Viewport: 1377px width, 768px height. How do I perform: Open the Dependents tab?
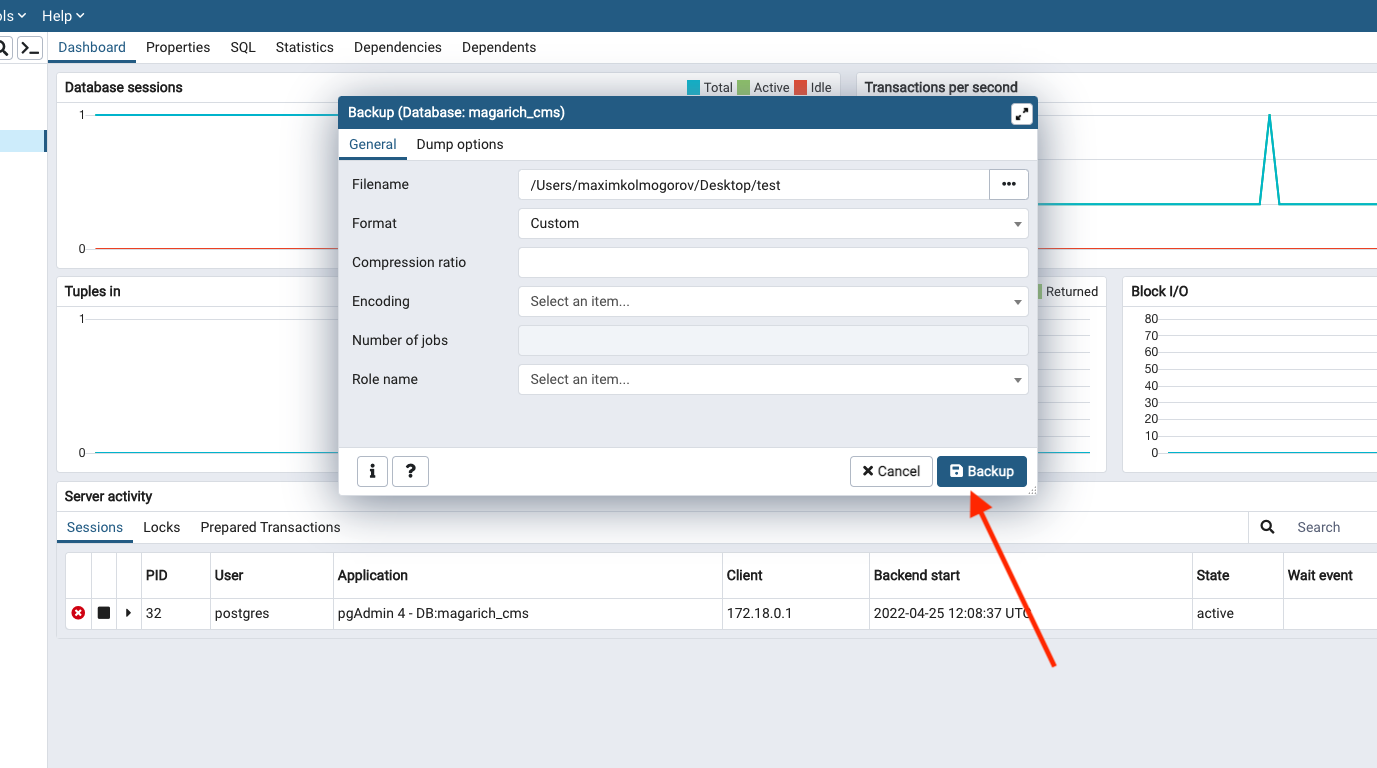[x=499, y=47]
